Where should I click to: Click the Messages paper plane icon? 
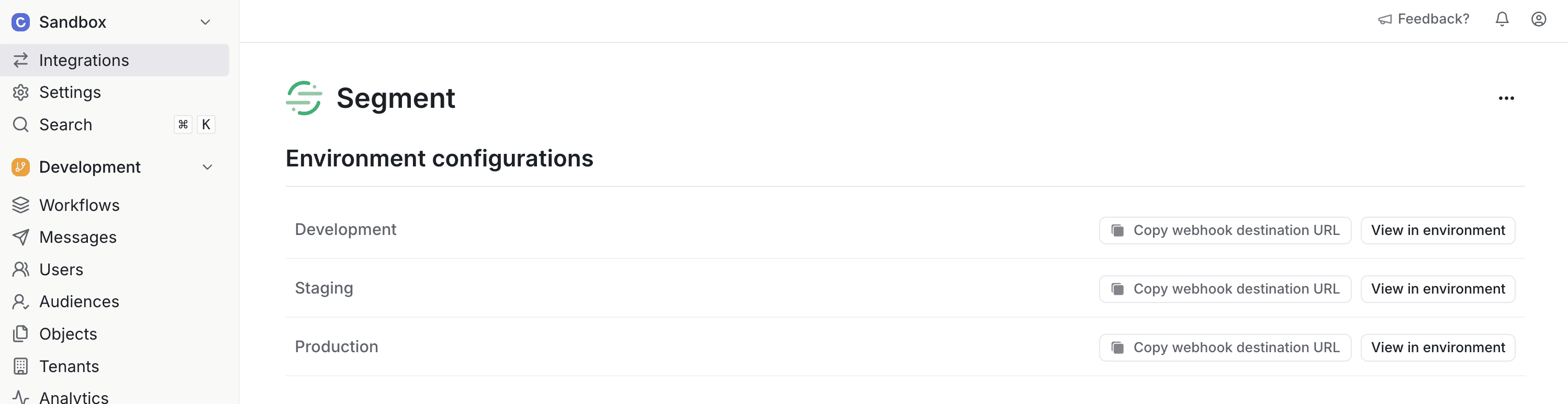pyautogui.click(x=21, y=237)
